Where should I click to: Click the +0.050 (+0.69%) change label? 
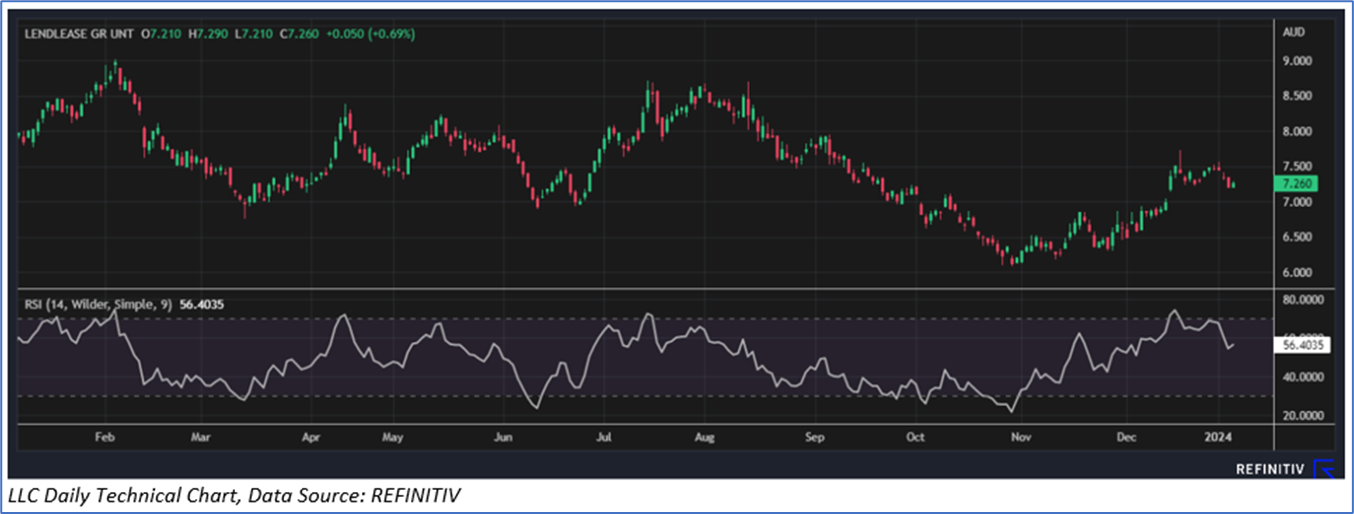pos(372,34)
